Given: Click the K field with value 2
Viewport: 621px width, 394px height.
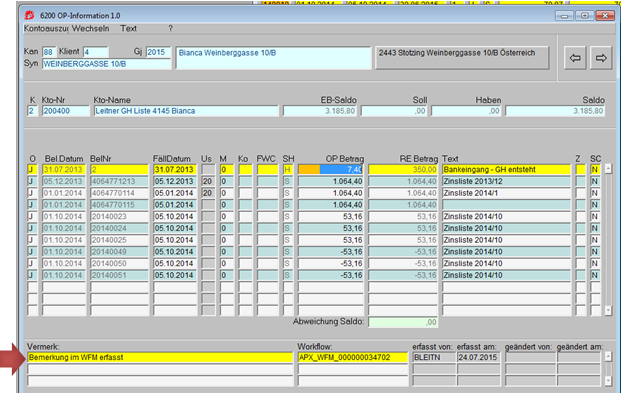Looking at the screenshot, I should tap(32, 111).
